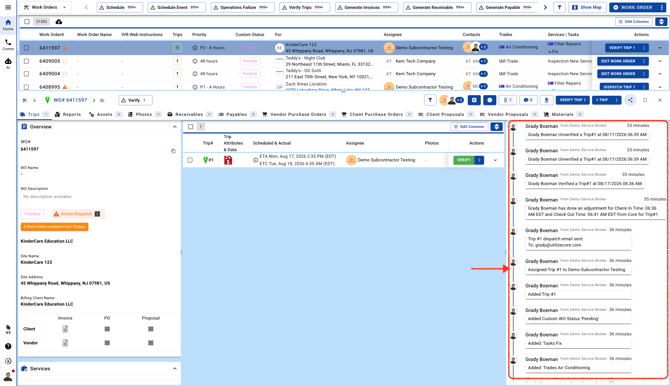Open the help question mark icon

coord(8,346)
